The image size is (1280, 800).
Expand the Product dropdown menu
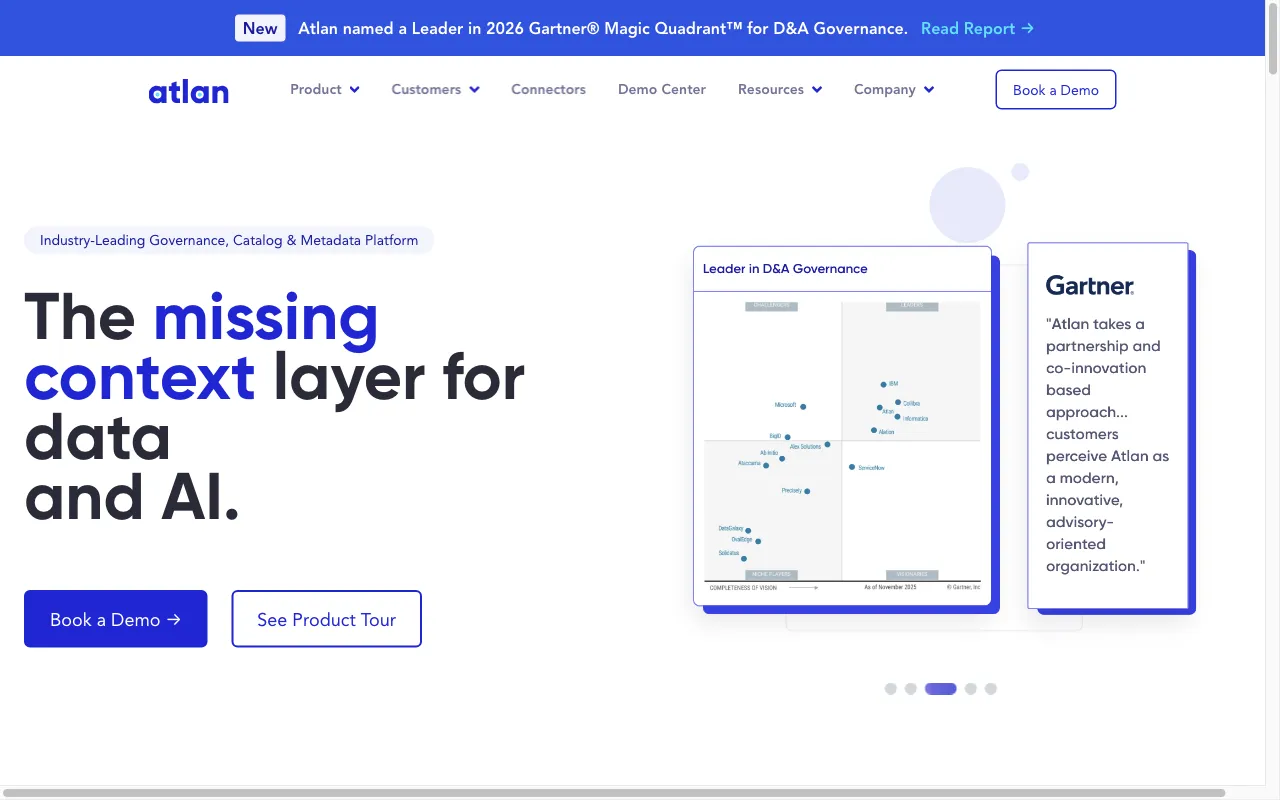(x=325, y=89)
